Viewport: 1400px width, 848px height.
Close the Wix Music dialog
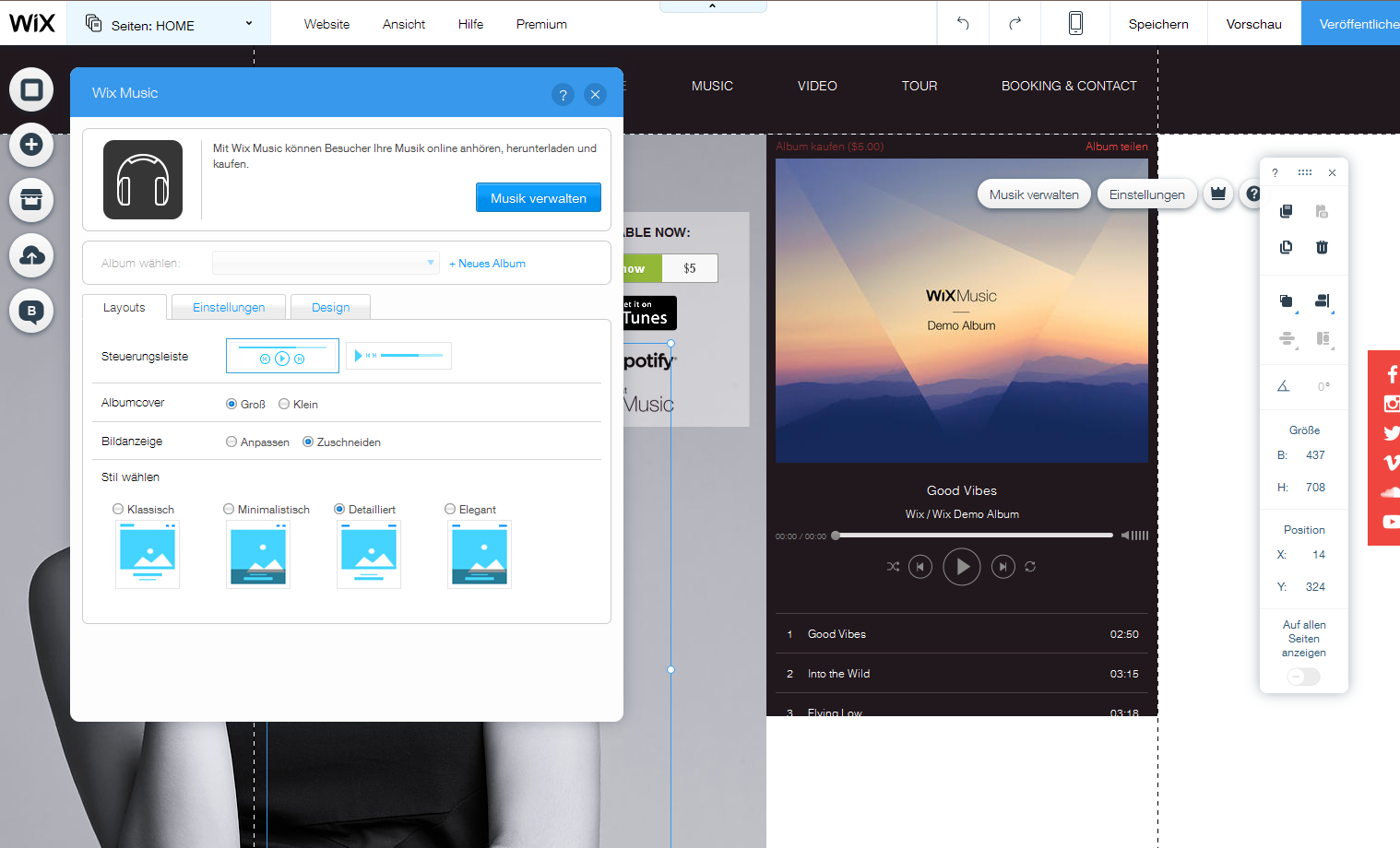pyautogui.click(x=596, y=94)
